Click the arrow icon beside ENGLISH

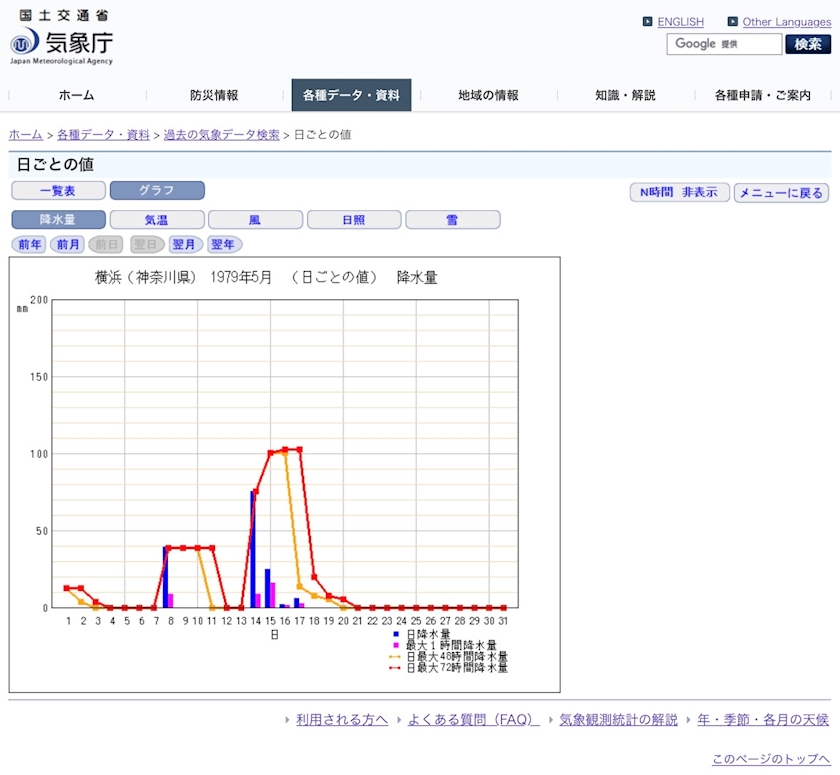(648, 22)
